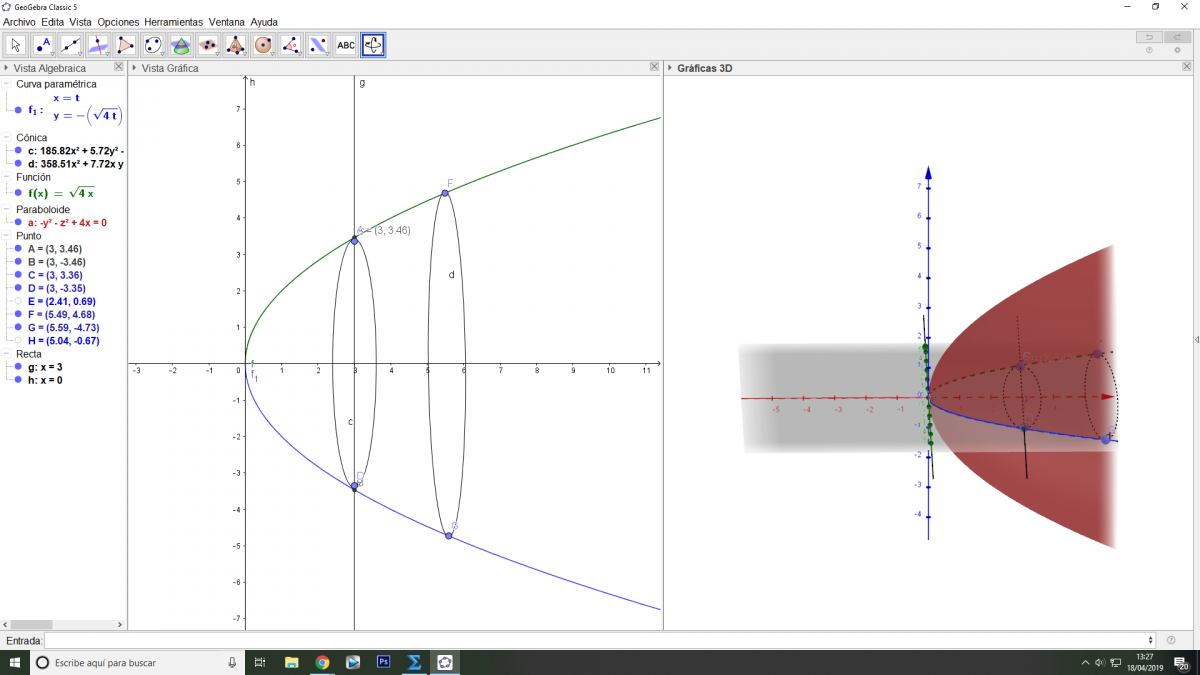The image size is (1200, 675).
Task: Select the Move arrow tool
Action: [x=16, y=45]
